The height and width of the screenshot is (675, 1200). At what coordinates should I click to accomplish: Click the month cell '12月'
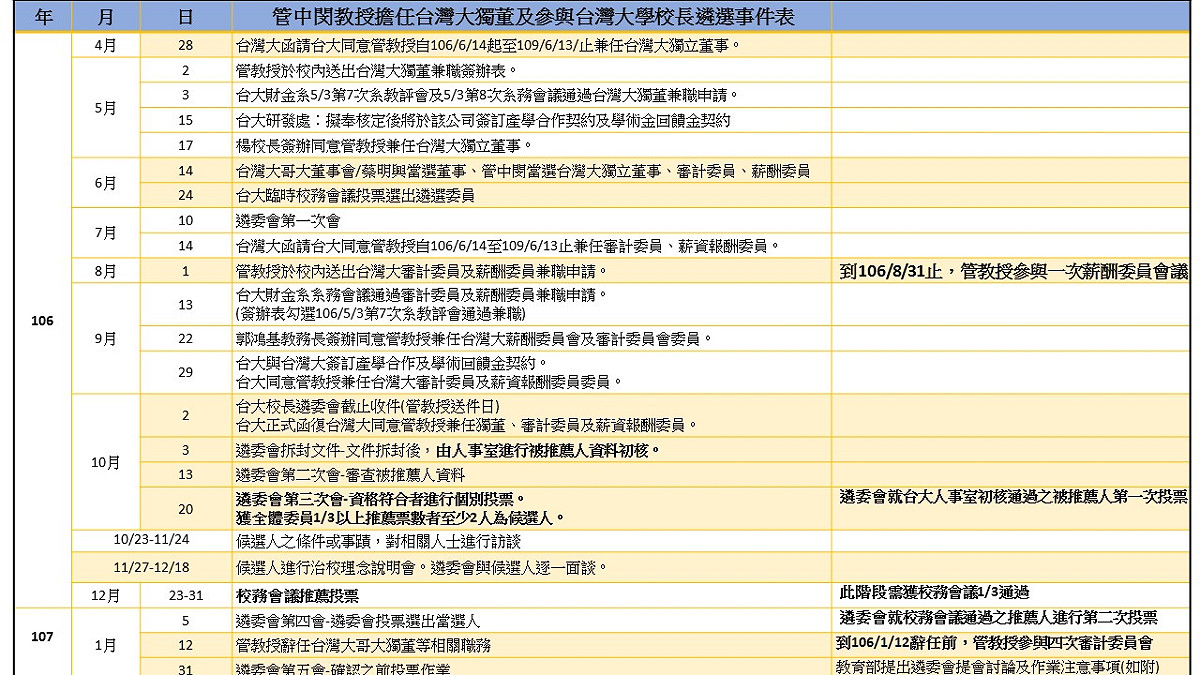[x=106, y=595]
